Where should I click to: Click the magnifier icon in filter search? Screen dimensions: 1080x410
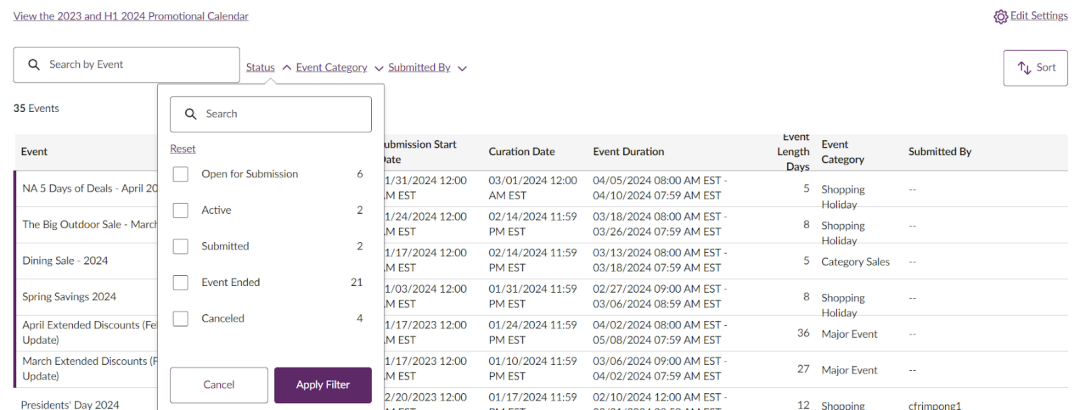coord(190,114)
